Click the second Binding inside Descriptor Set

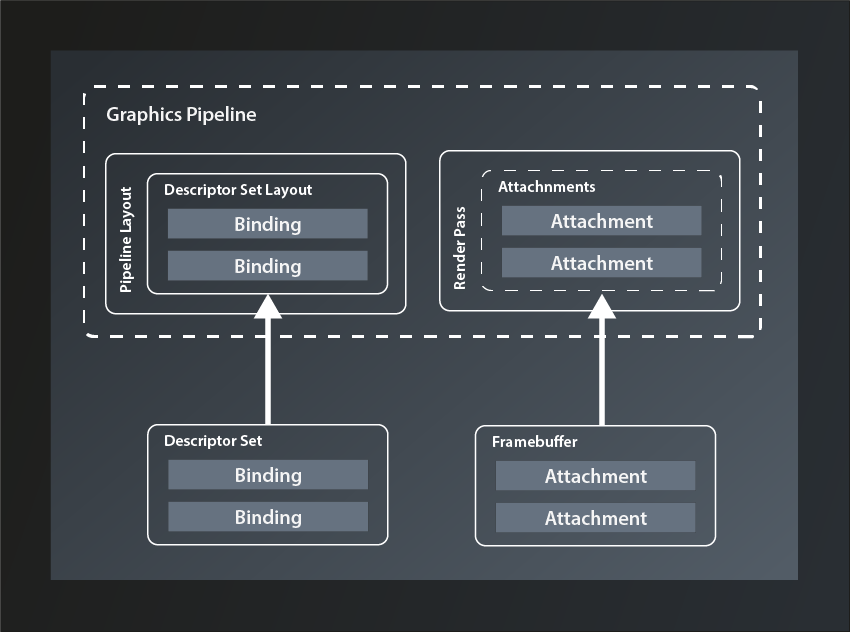267,517
